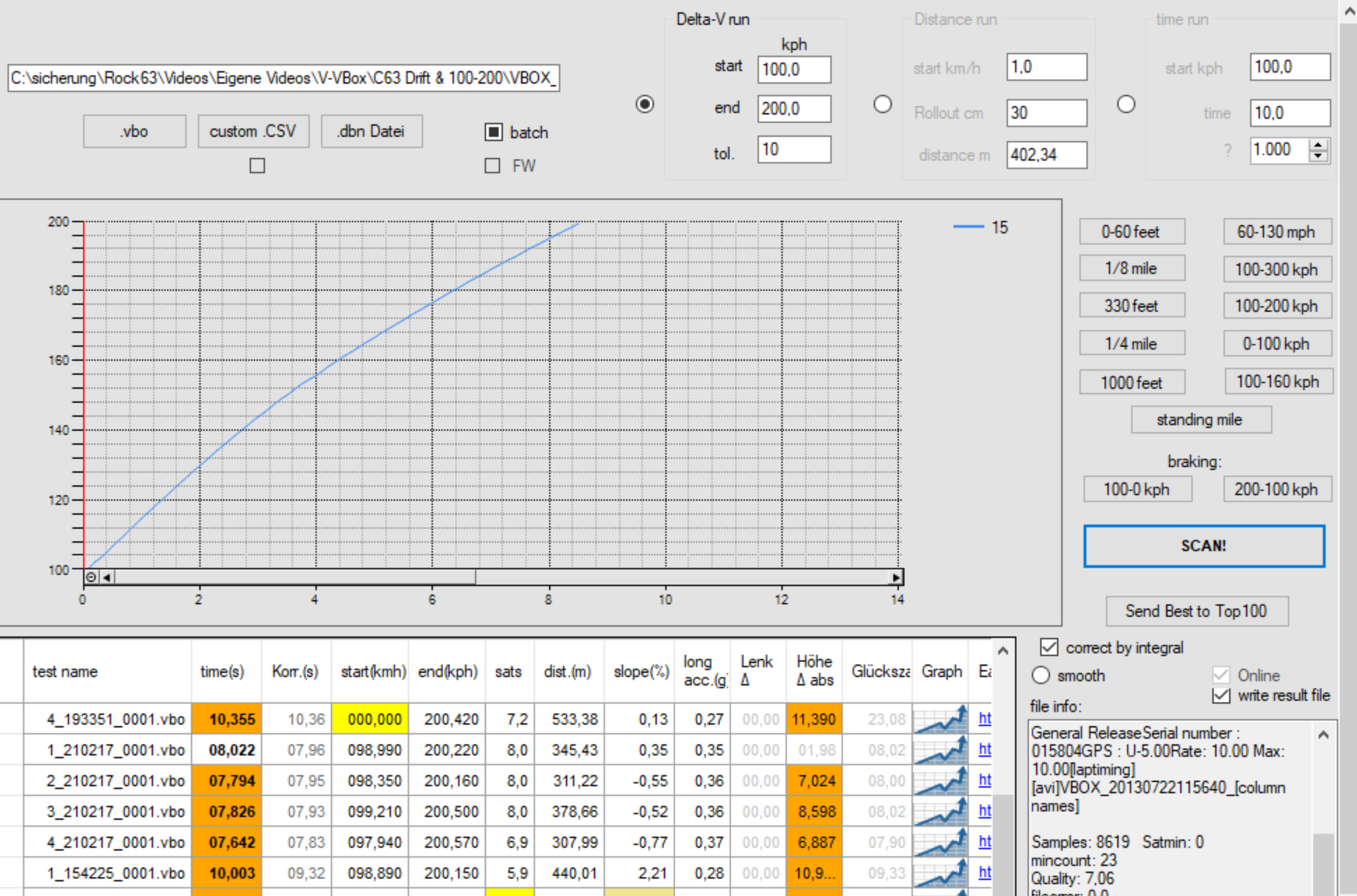Increase time run spinner value with up arrow
Image resolution: width=1357 pixels, height=896 pixels.
click(1318, 145)
